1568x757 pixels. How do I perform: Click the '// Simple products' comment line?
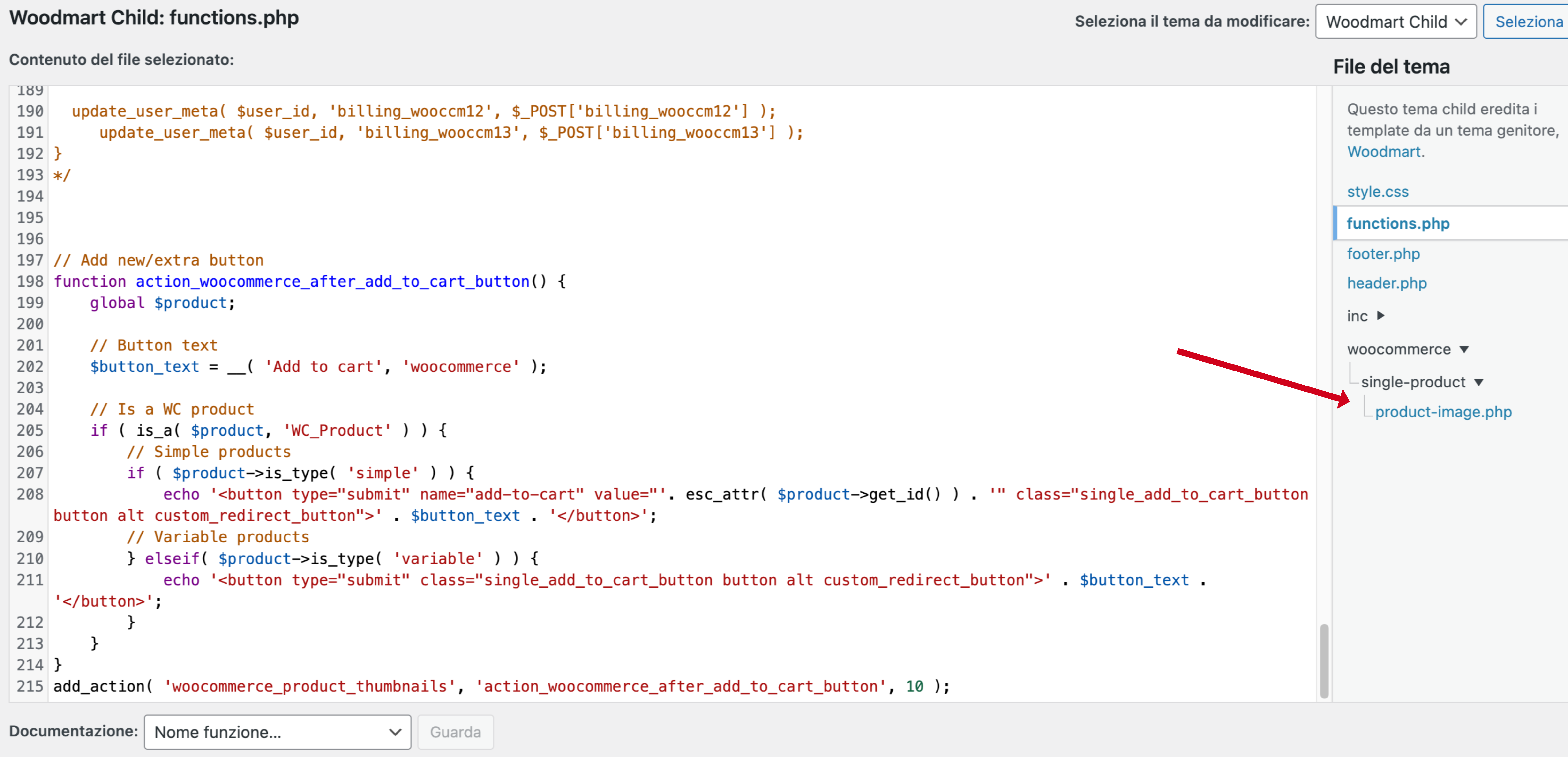pyautogui.click(x=209, y=452)
